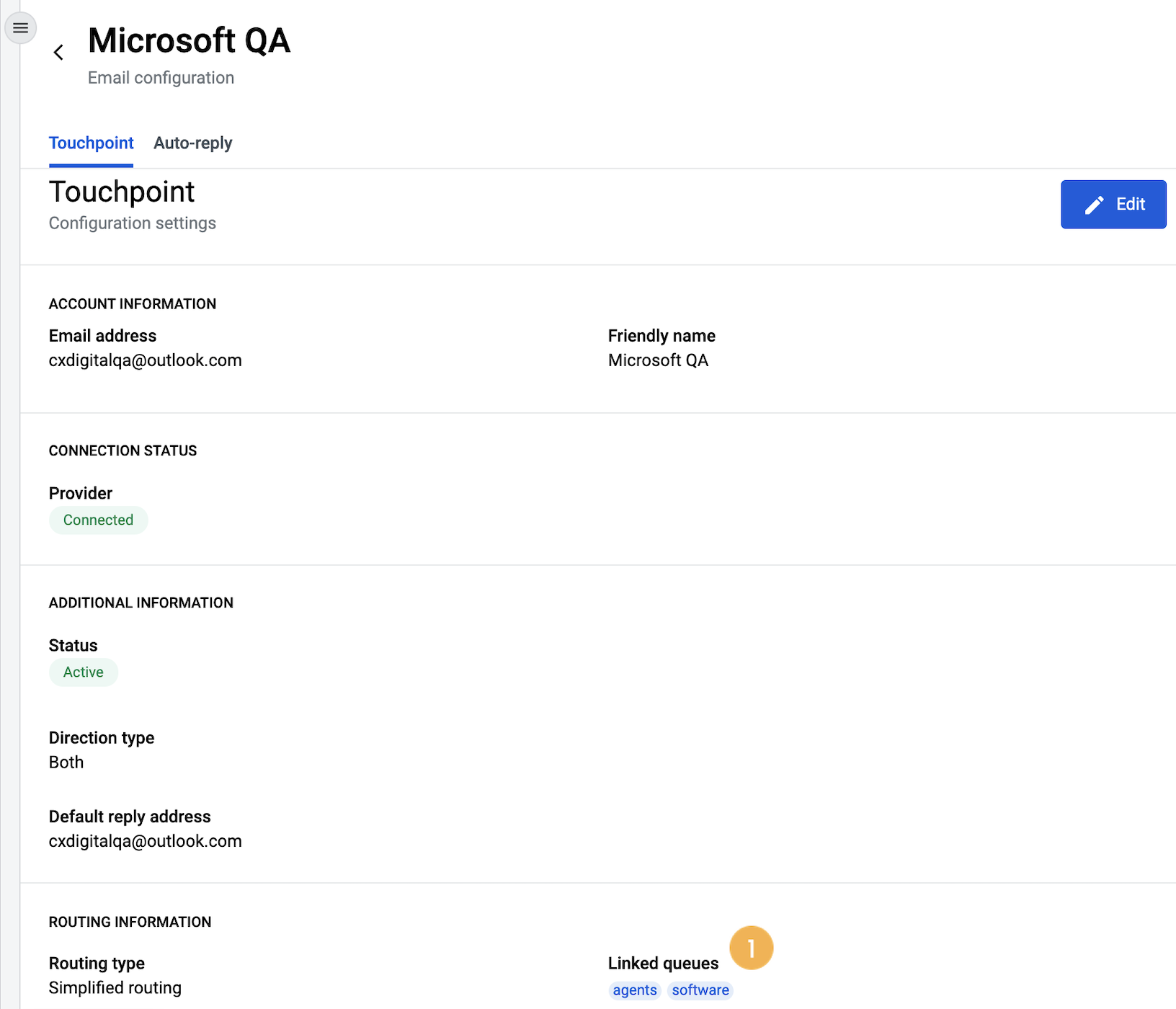The image size is (1176, 1009).
Task: Open the hamburger navigation menu
Action: point(20,28)
